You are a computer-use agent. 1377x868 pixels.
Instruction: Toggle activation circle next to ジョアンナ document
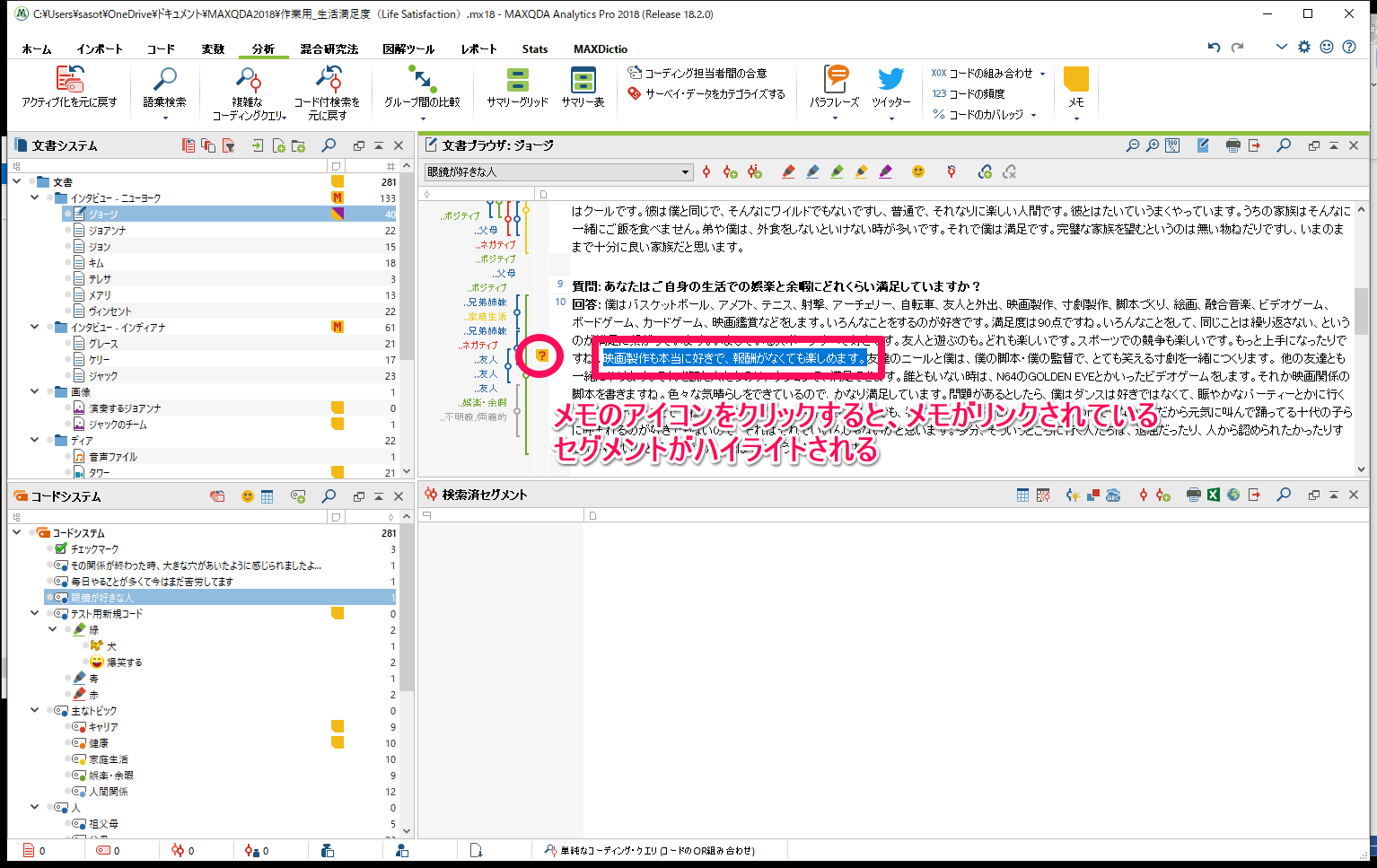[x=67, y=231]
